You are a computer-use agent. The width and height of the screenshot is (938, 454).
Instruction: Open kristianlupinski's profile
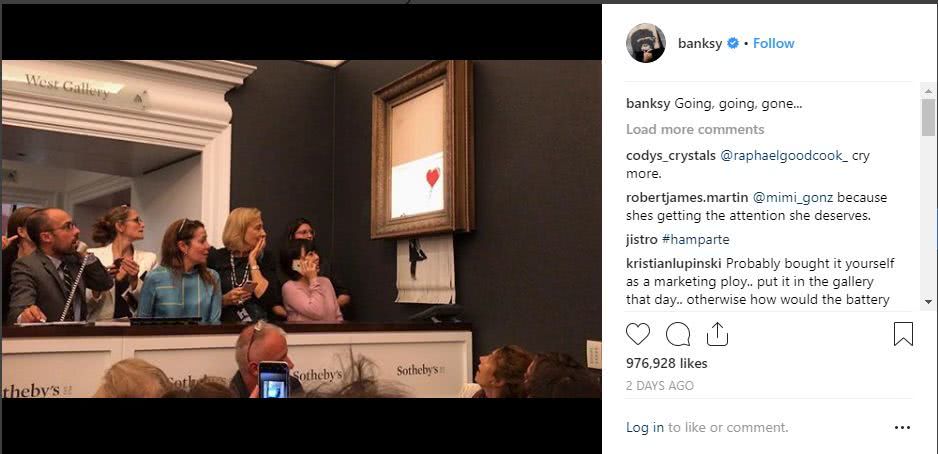point(674,263)
